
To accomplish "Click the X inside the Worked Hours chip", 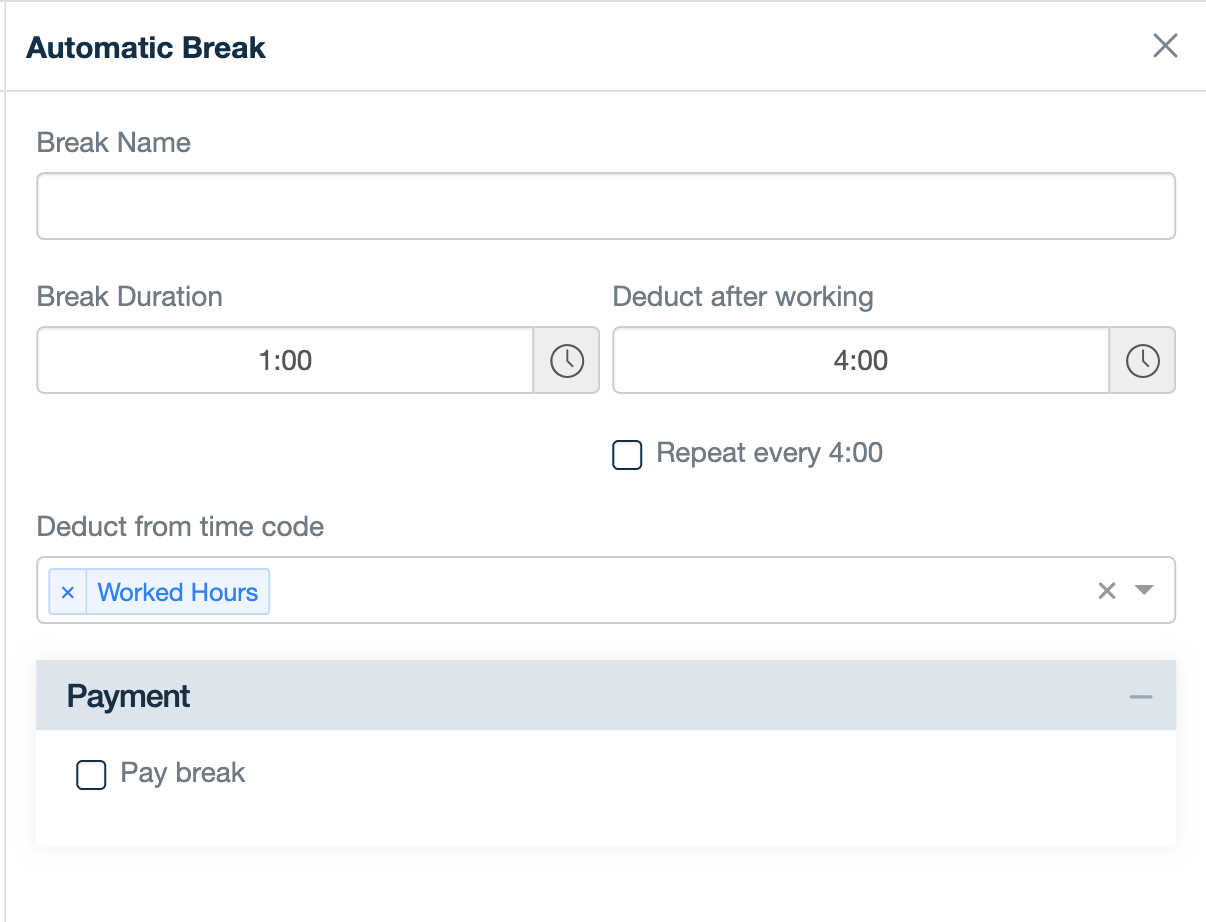I will [66, 592].
